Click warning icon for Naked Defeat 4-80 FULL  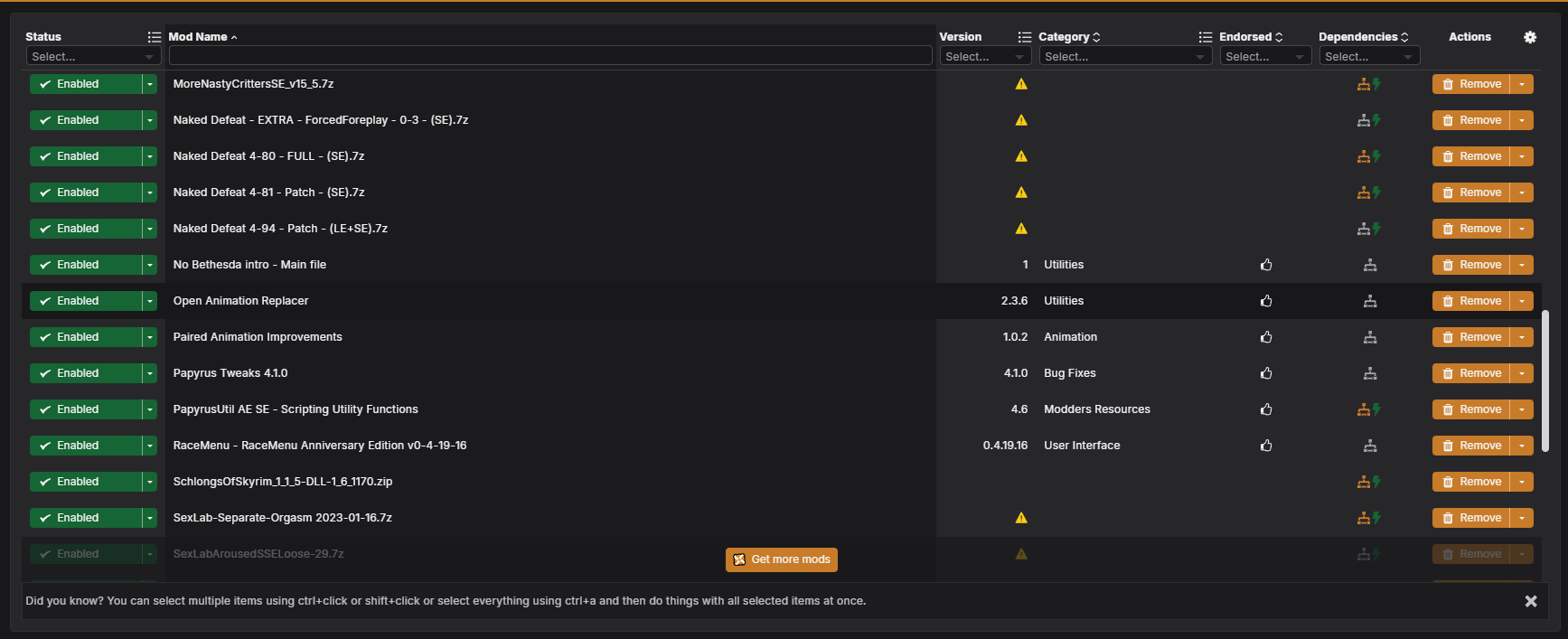(1021, 156)
